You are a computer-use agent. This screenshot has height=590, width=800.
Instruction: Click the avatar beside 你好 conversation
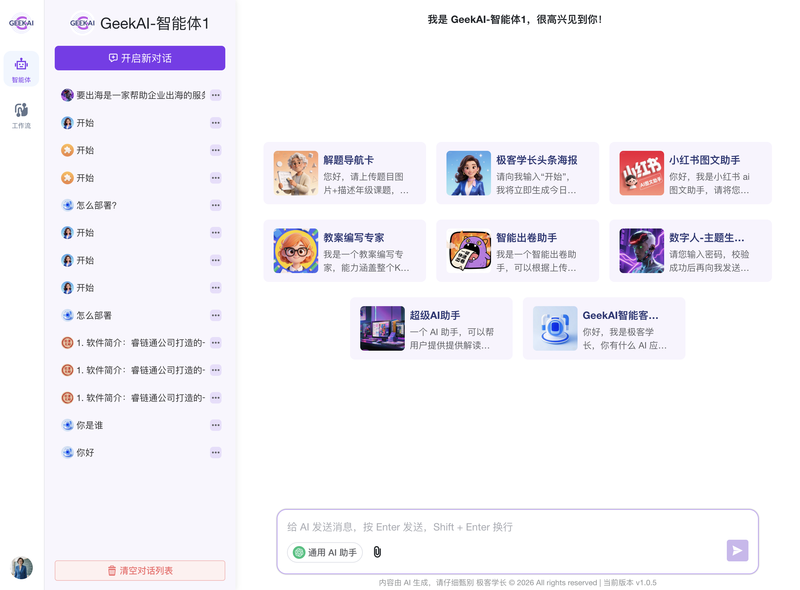67,453
